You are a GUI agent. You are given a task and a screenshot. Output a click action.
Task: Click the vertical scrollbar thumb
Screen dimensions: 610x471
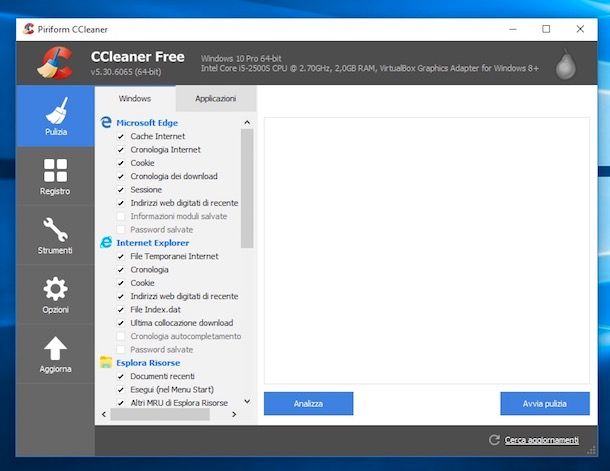pos(247,189)
